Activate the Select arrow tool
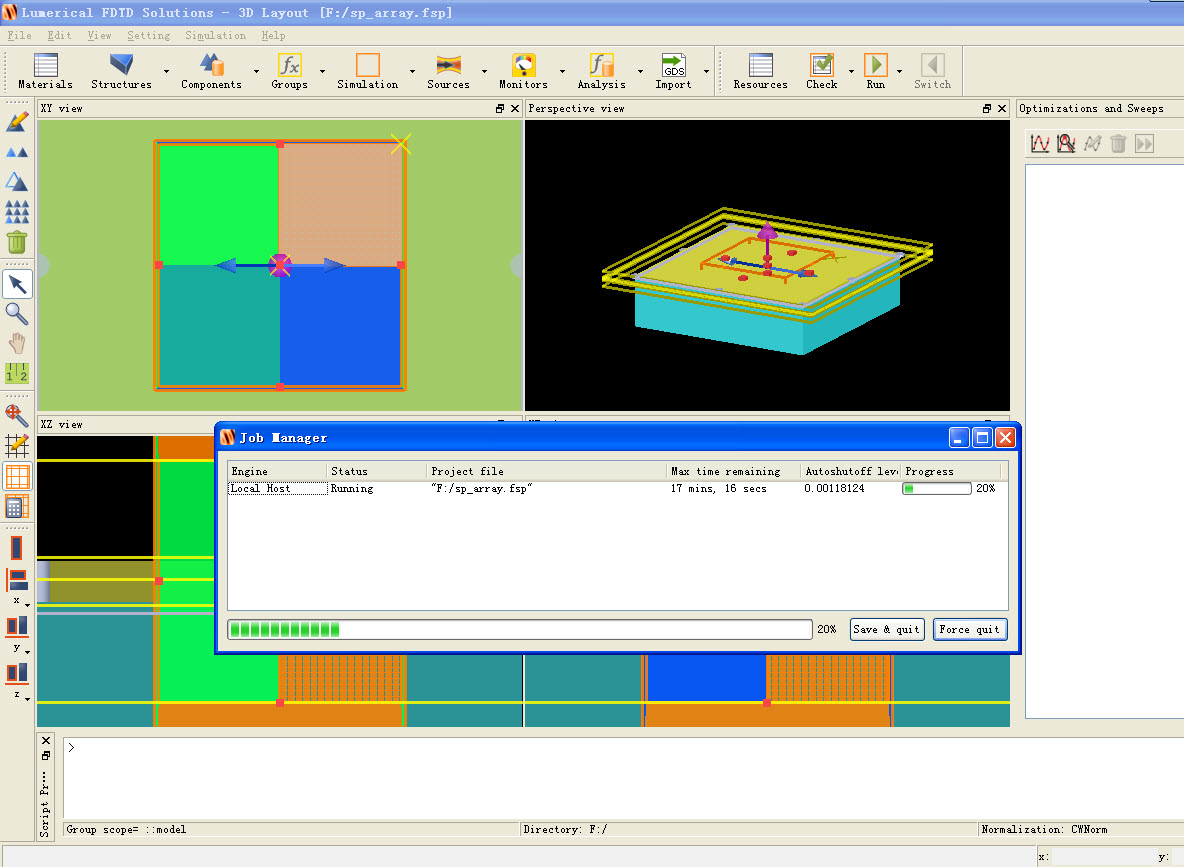 pos(17,284)
